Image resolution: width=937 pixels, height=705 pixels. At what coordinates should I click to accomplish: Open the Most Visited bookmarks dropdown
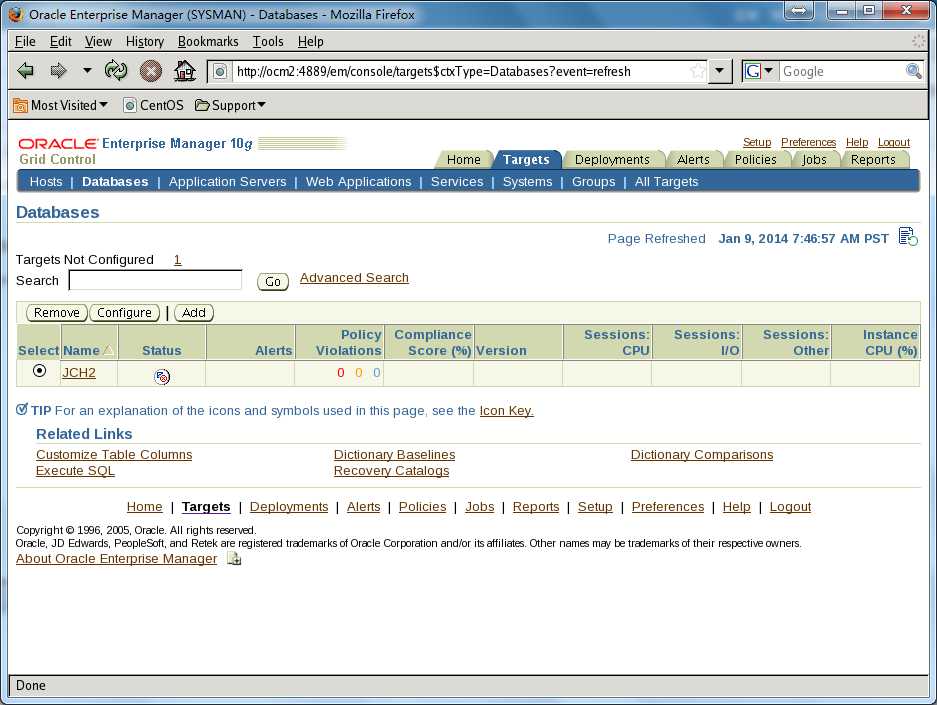tap(60, 105)
